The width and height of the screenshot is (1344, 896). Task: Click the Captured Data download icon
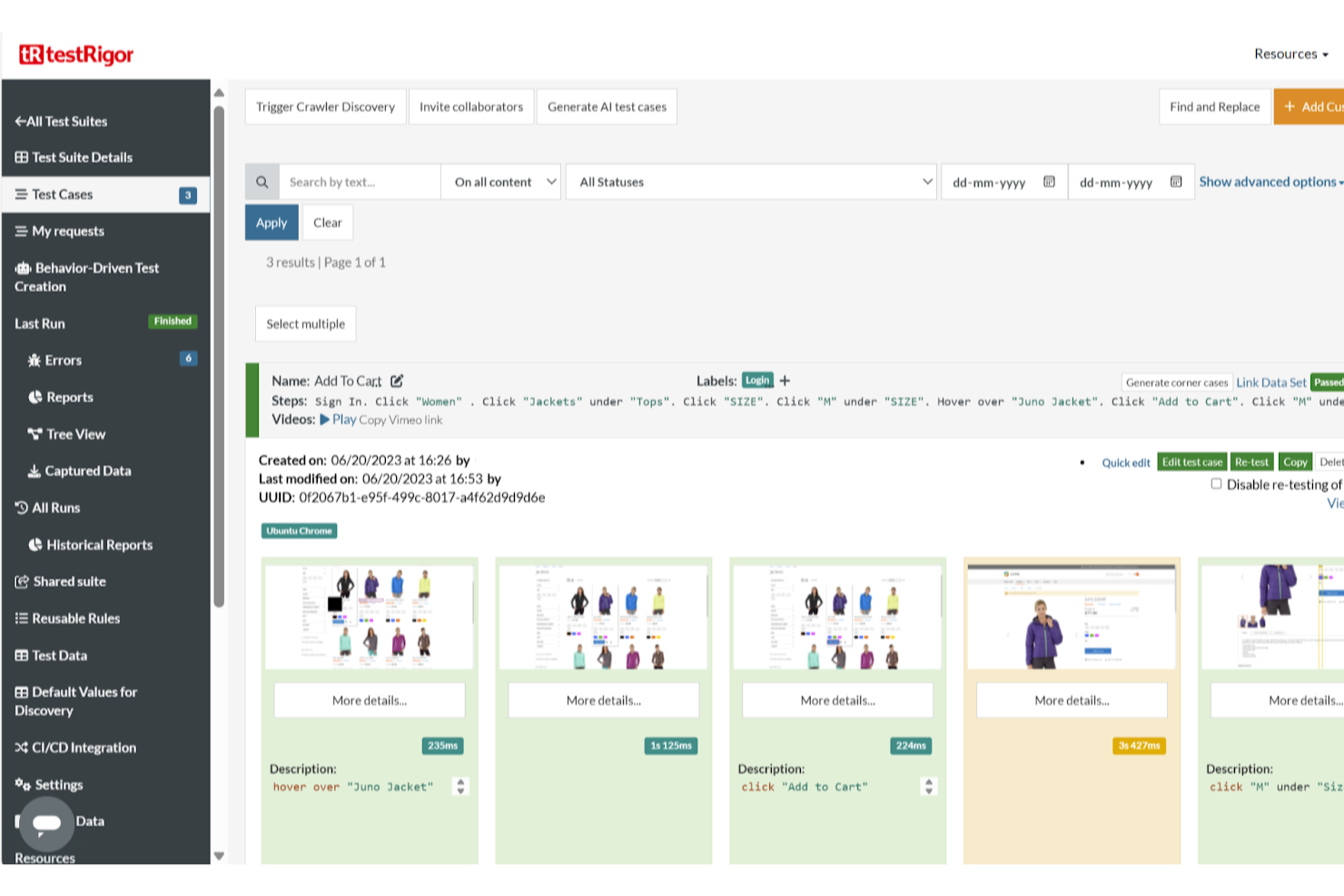point(34,470)
